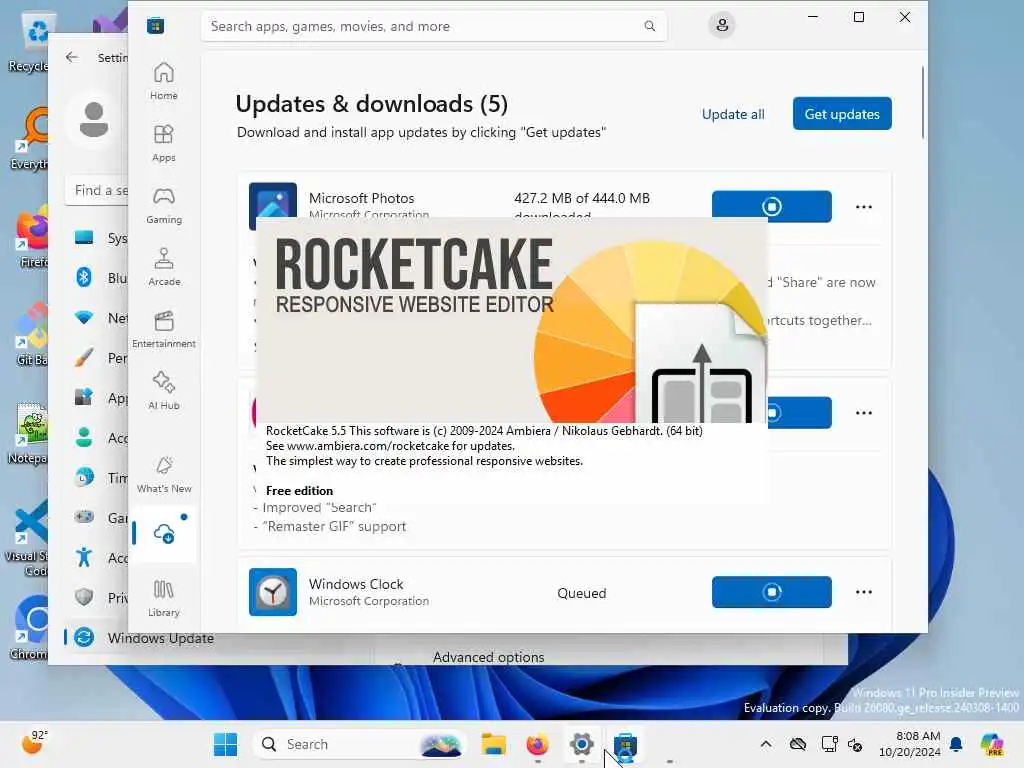1024x768 pixels.
Task: Open Arcade section in Store sidebar
Action: pyautogui.click(x=163, y=267)
